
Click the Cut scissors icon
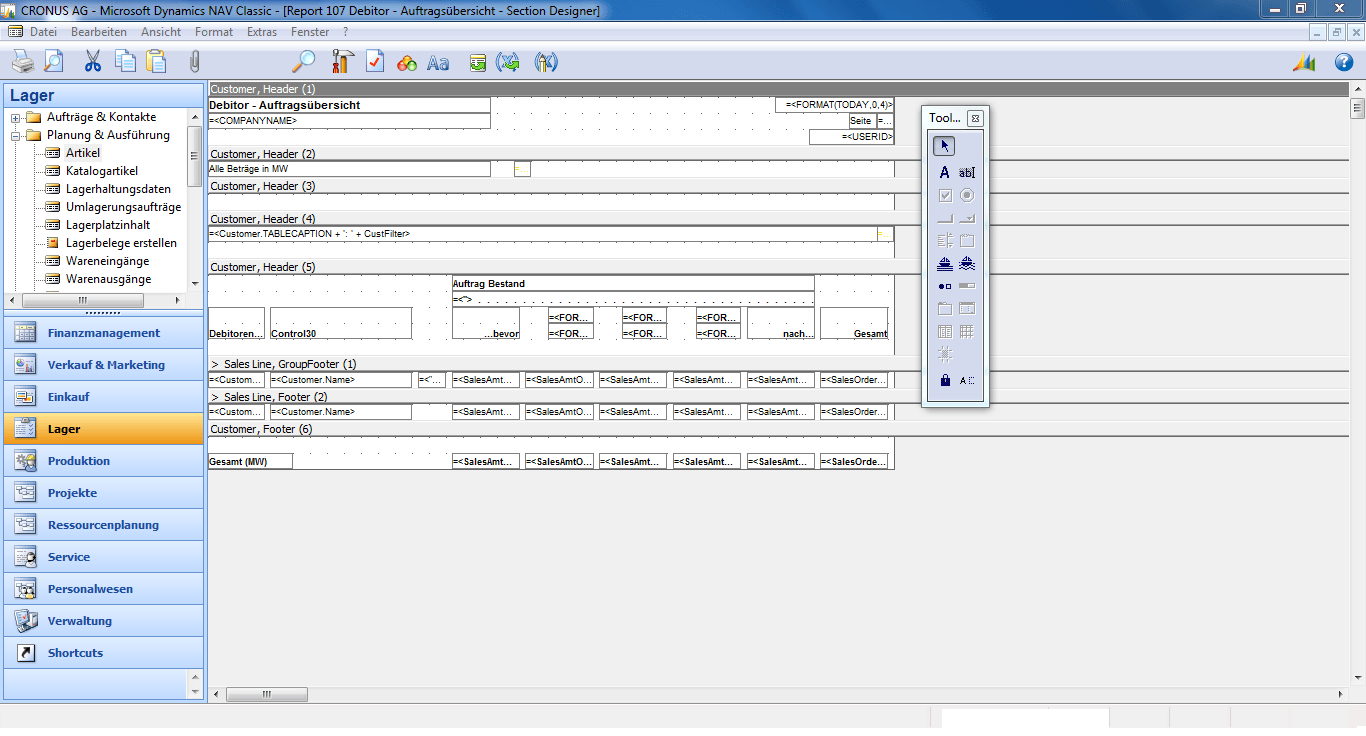tap(93, 62)
